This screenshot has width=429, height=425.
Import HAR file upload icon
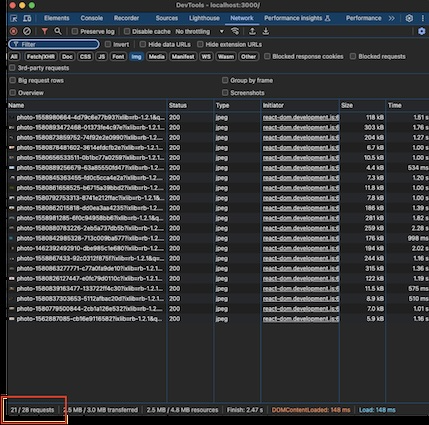252,31
